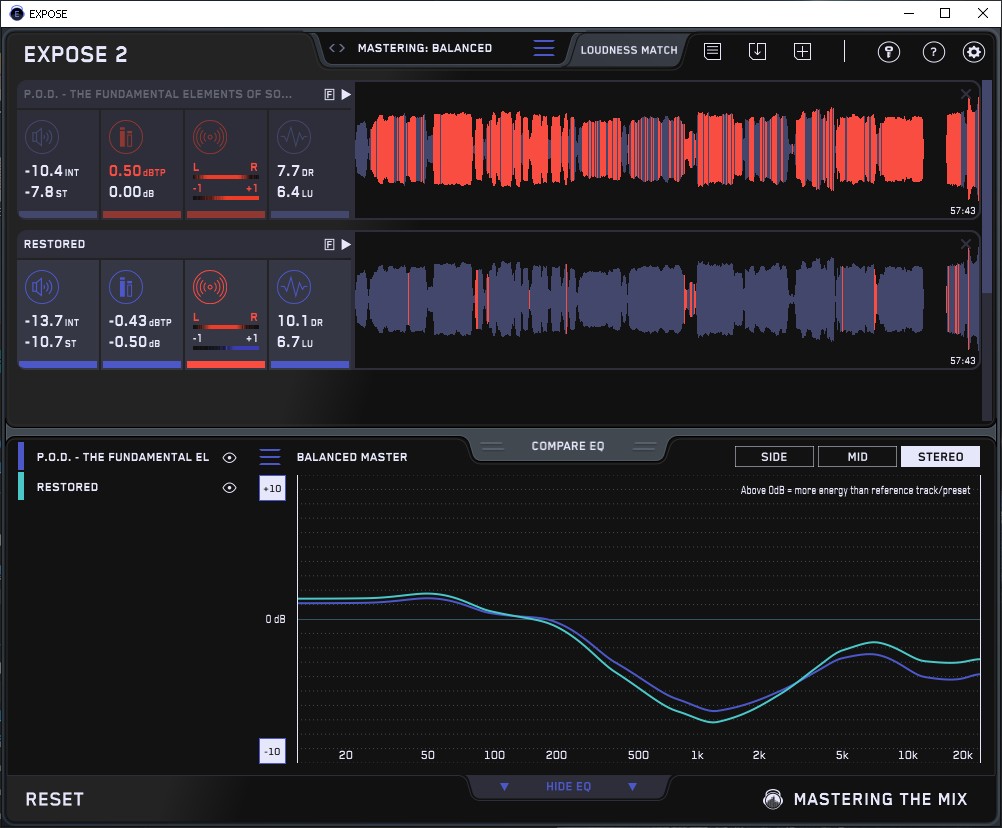Image resolution: width=1002 pixels, height=828 pixels.
Task: Toggle EQ curve visibility for the P.O.D. track
Action: coord(230,457)
